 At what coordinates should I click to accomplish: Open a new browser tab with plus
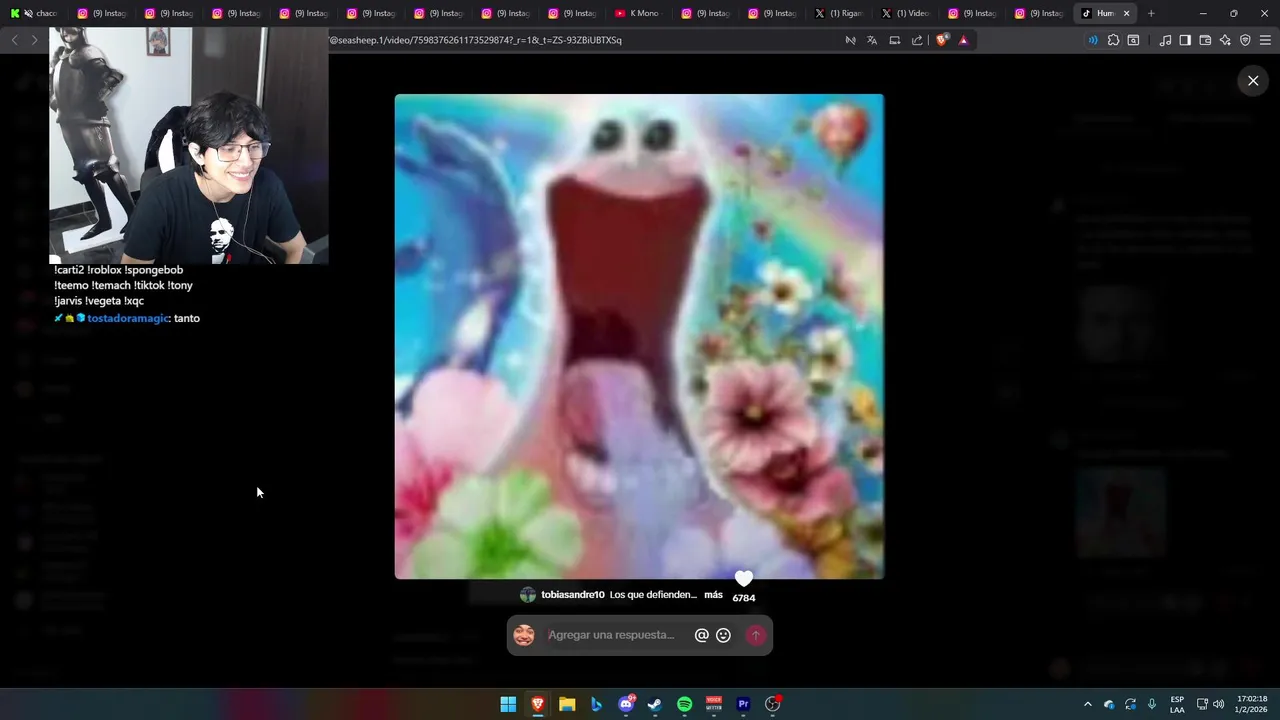1151,13
